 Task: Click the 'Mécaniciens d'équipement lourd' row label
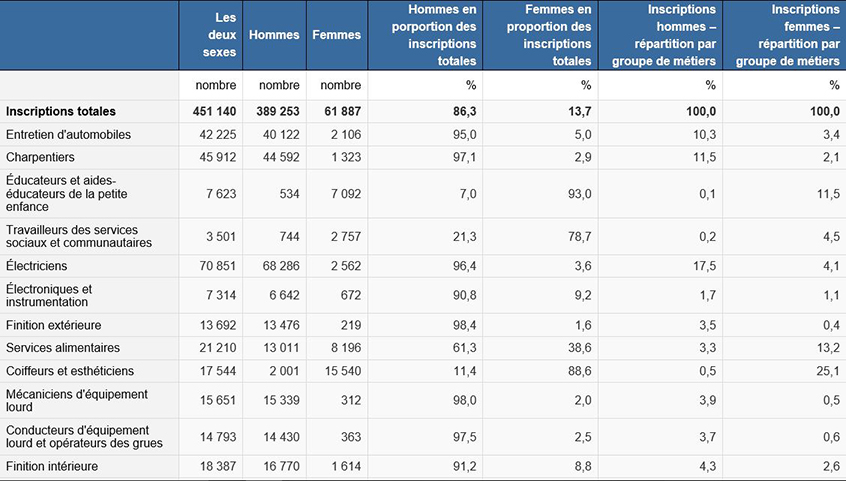pyautogui.click(x=77, y=400)
